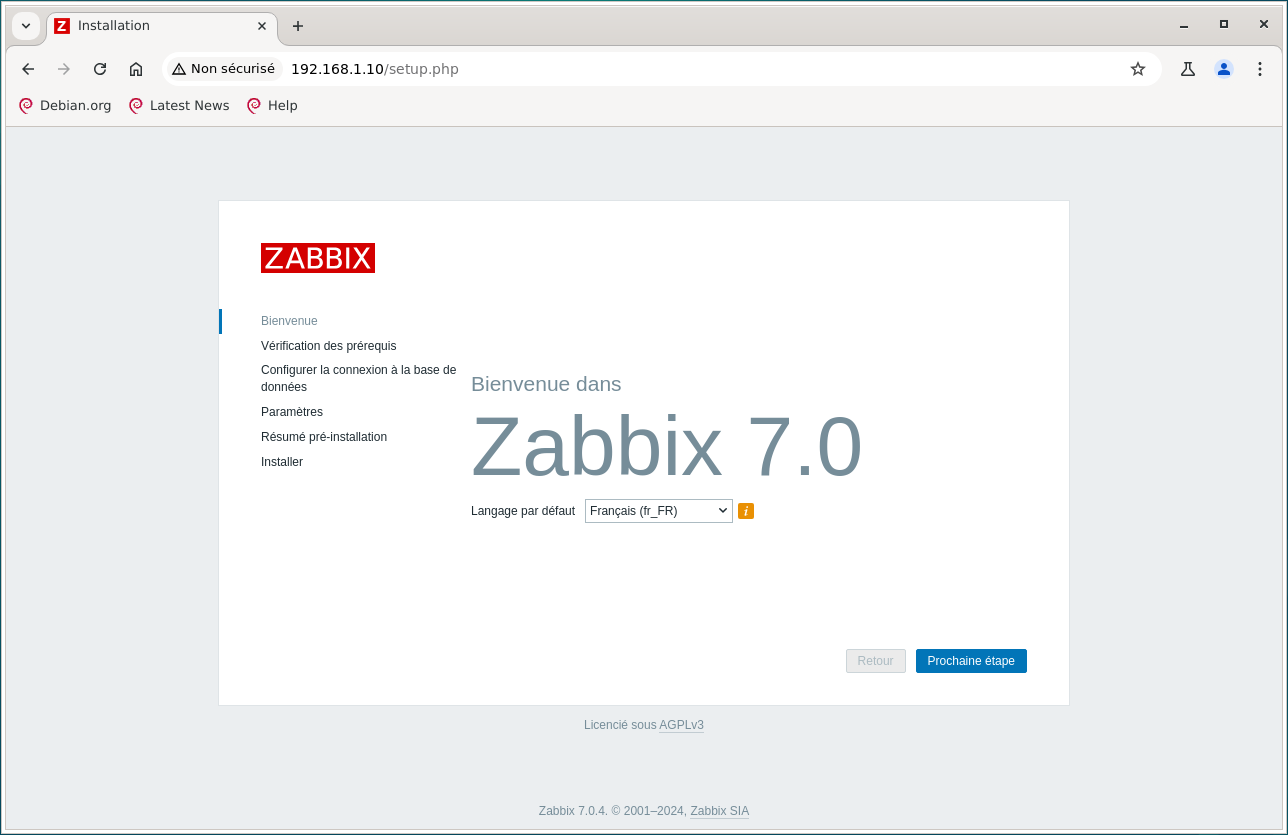Click the Non sécurisé security warning

223,69
